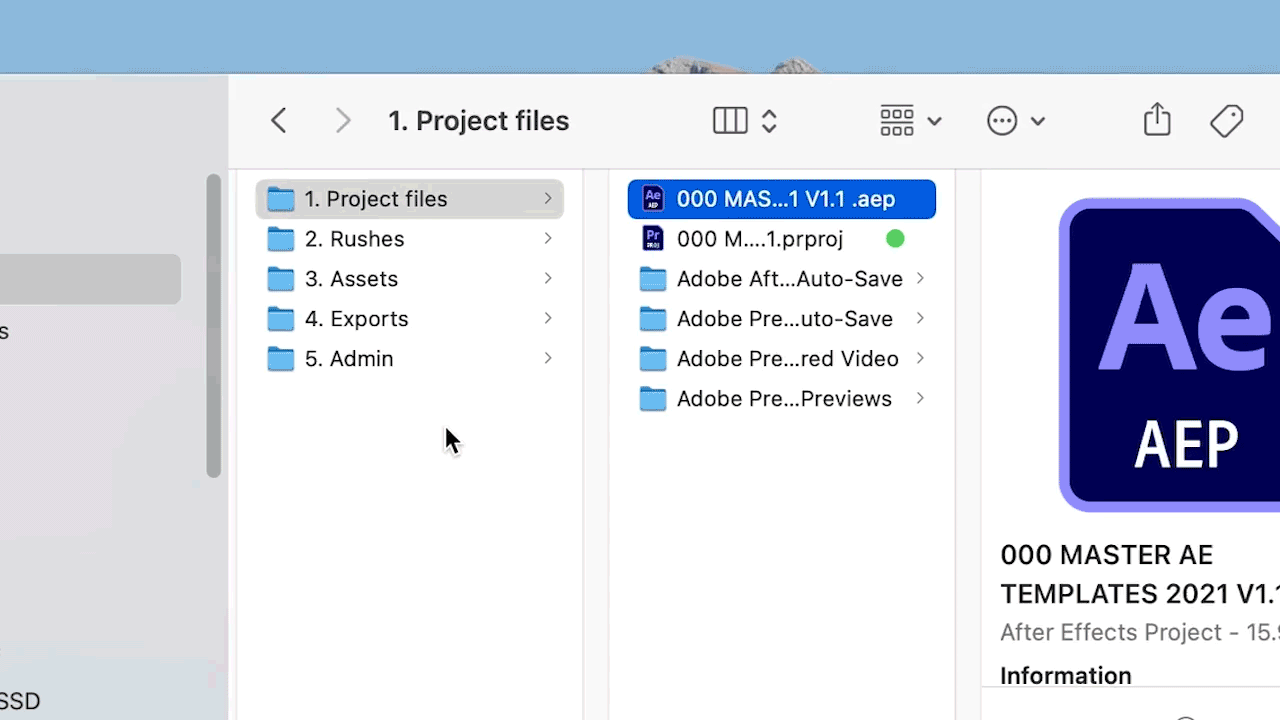Select the 4. Exports folder

[x=410, y=319]
